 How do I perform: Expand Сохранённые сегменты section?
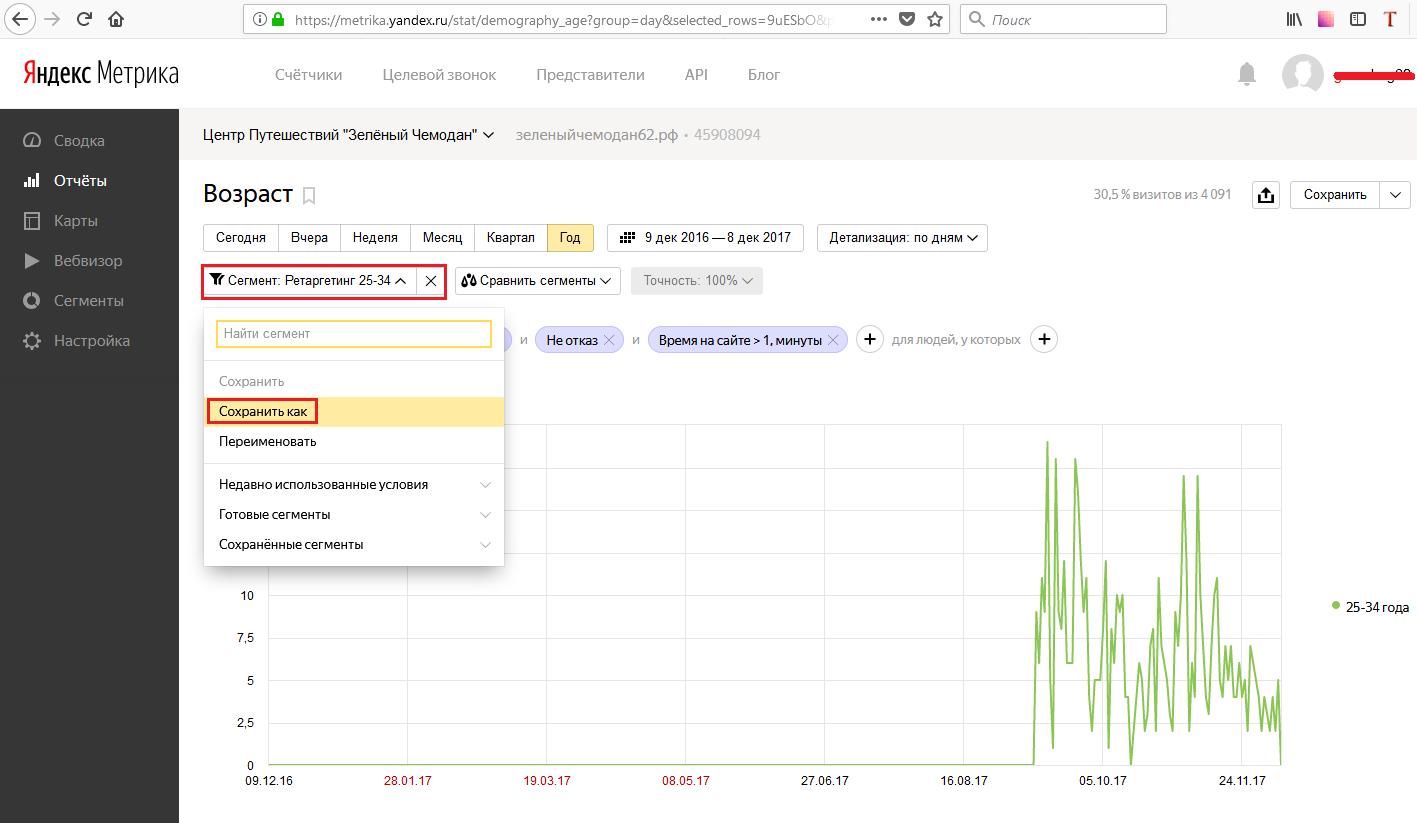click(354, 545)
